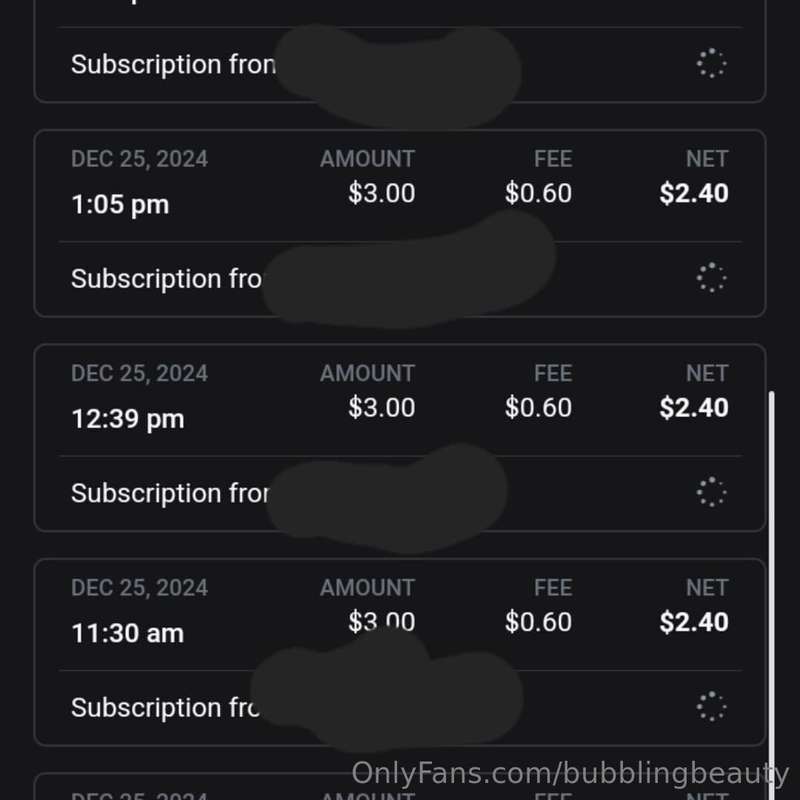Screen dimensions: 800x800
Task: Click the $2.40 net value for 11:30 am
Action: [694, 622]
